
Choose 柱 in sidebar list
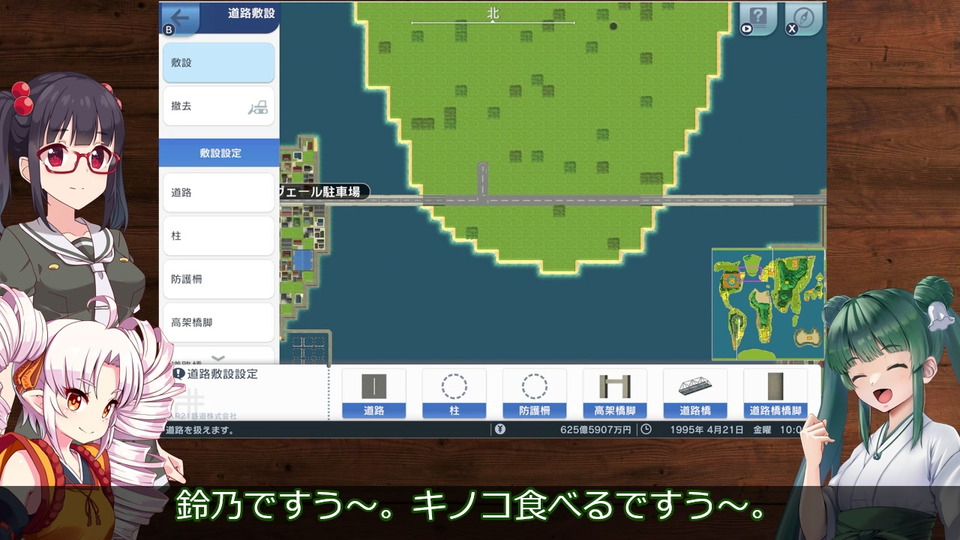[x=219, y=236]
